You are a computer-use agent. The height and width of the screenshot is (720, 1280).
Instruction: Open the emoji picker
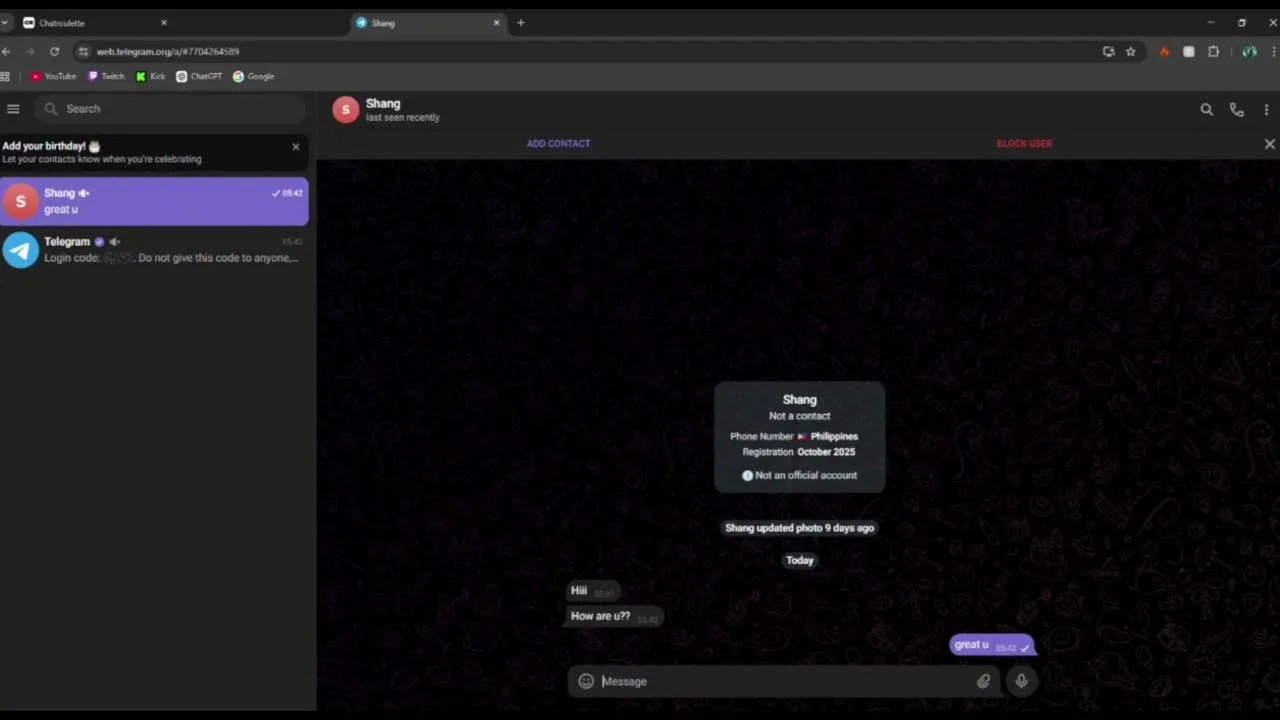586,681
